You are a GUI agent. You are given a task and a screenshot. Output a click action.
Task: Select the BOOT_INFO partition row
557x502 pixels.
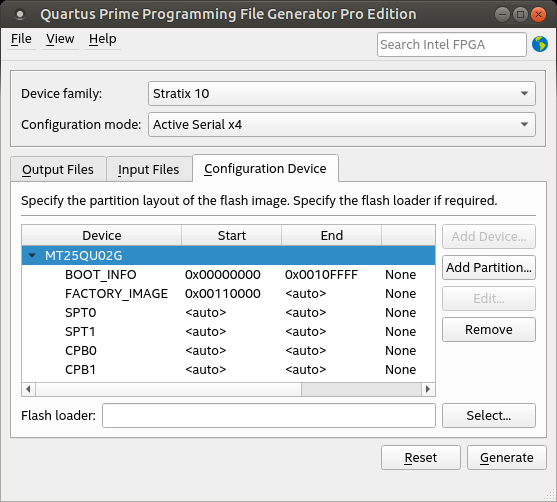point(228,275)
